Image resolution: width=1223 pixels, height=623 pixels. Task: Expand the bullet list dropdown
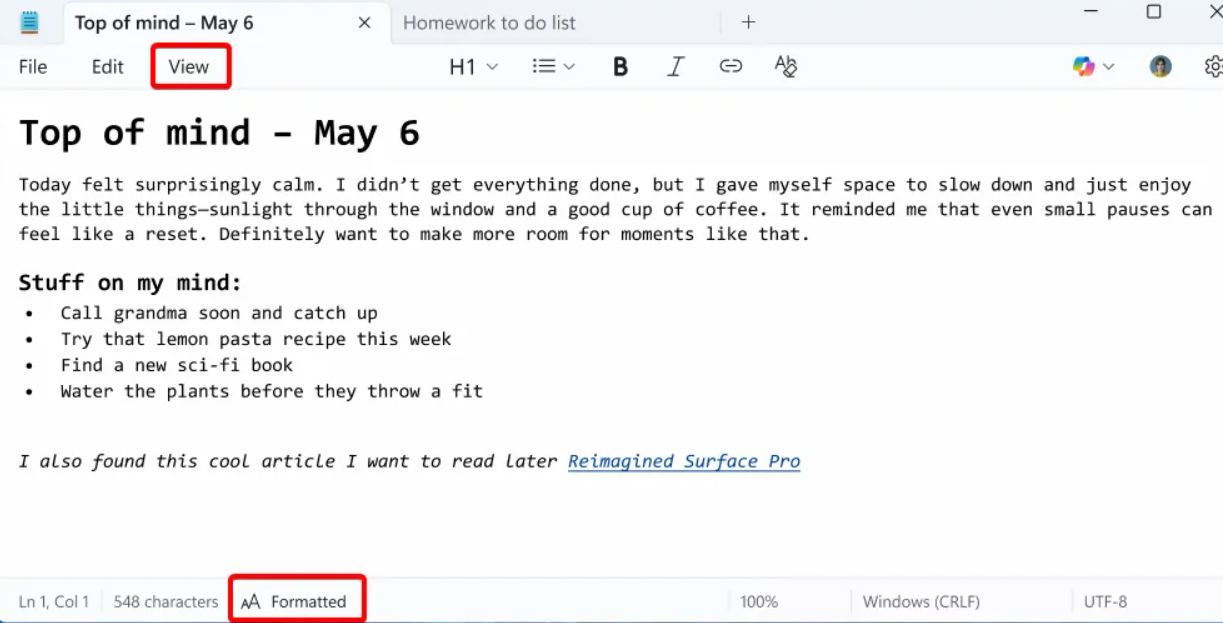pos(553,67)
